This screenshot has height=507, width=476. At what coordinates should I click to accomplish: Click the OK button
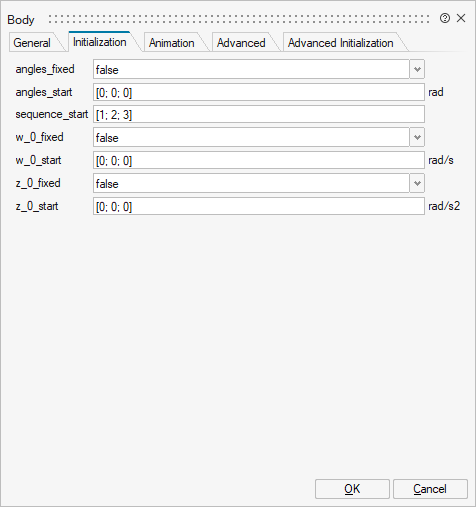point(352,489)
